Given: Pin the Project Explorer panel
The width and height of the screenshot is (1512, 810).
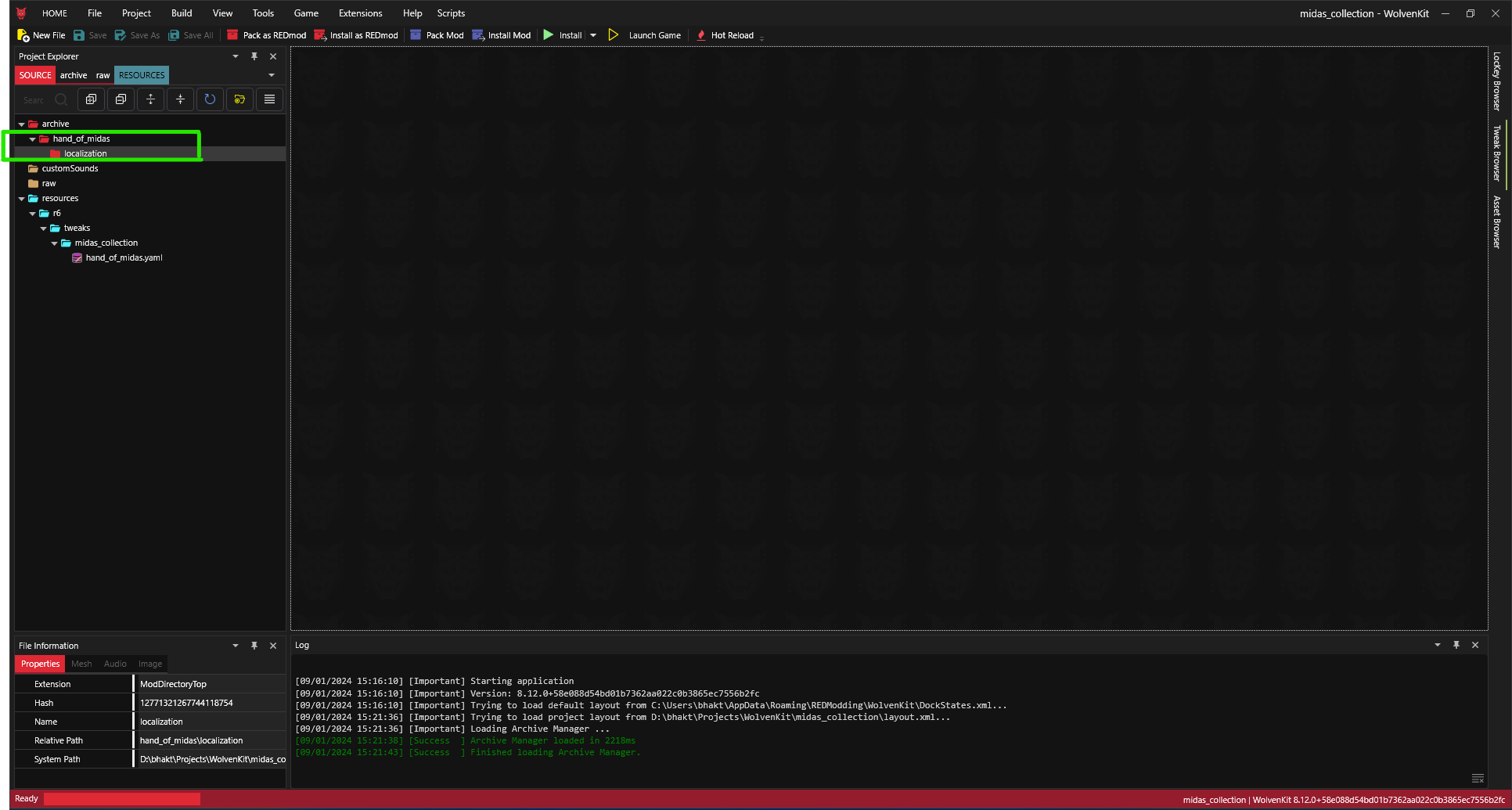Looking at the screenshot, I should pyautogui.click(x=254, y=56).
